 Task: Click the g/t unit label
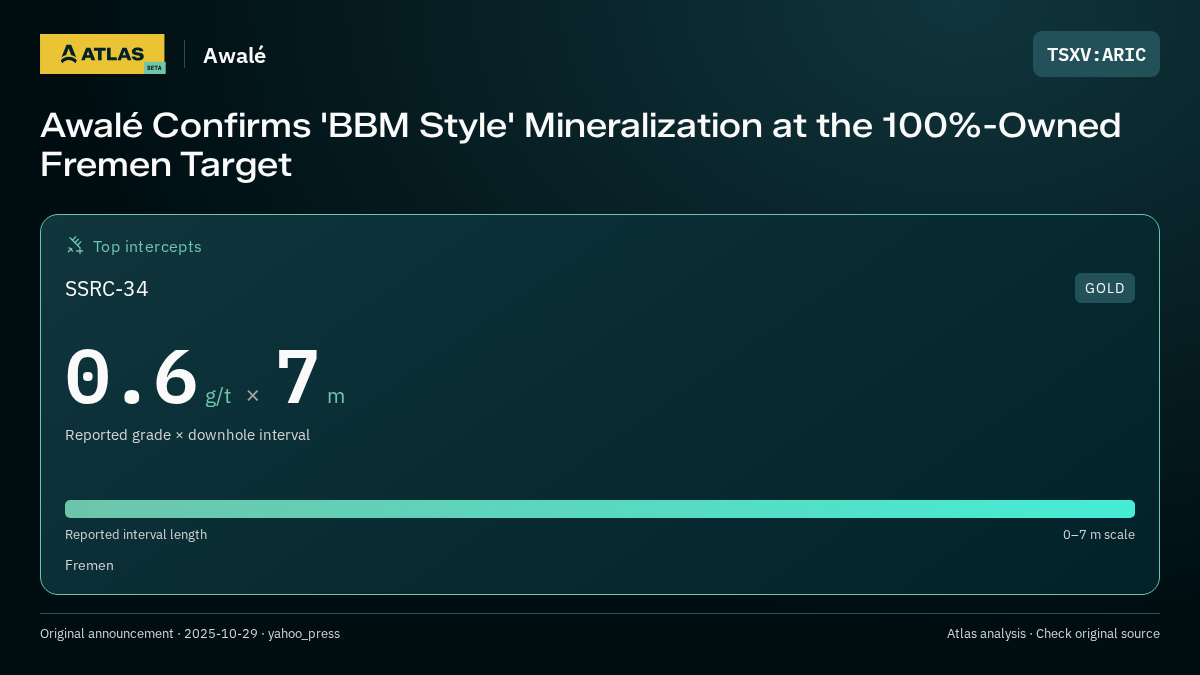tap(218, 396)
